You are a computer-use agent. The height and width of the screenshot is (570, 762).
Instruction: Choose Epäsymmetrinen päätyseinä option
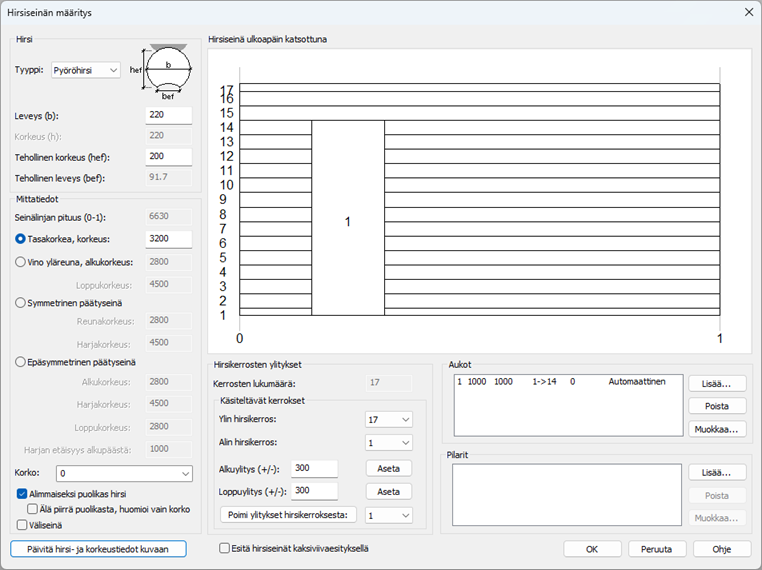point(21,362)
